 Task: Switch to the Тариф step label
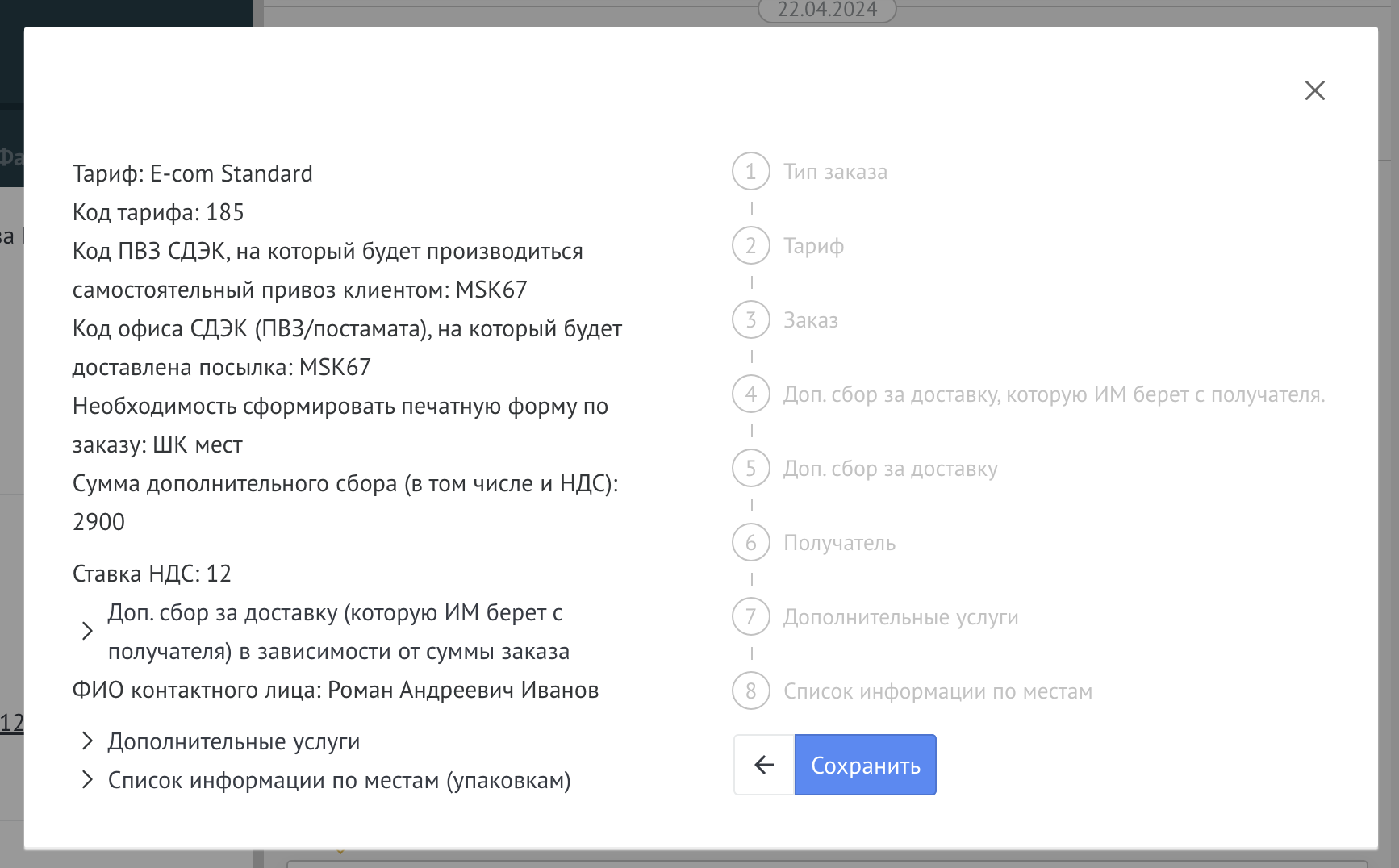(x=813, y=246)
